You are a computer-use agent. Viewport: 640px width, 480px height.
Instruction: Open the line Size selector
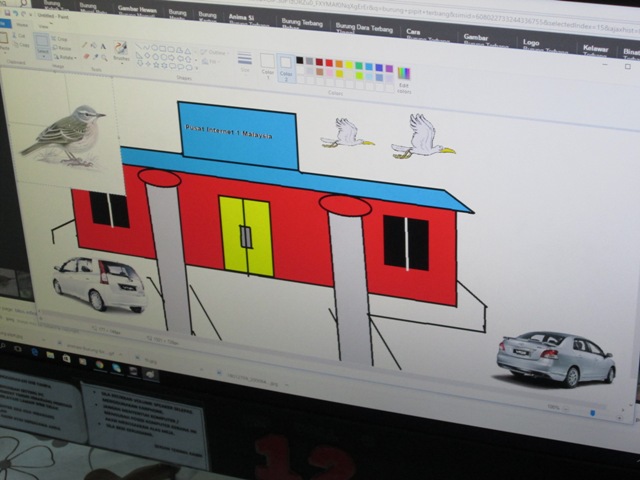click(x=244, y=61)
